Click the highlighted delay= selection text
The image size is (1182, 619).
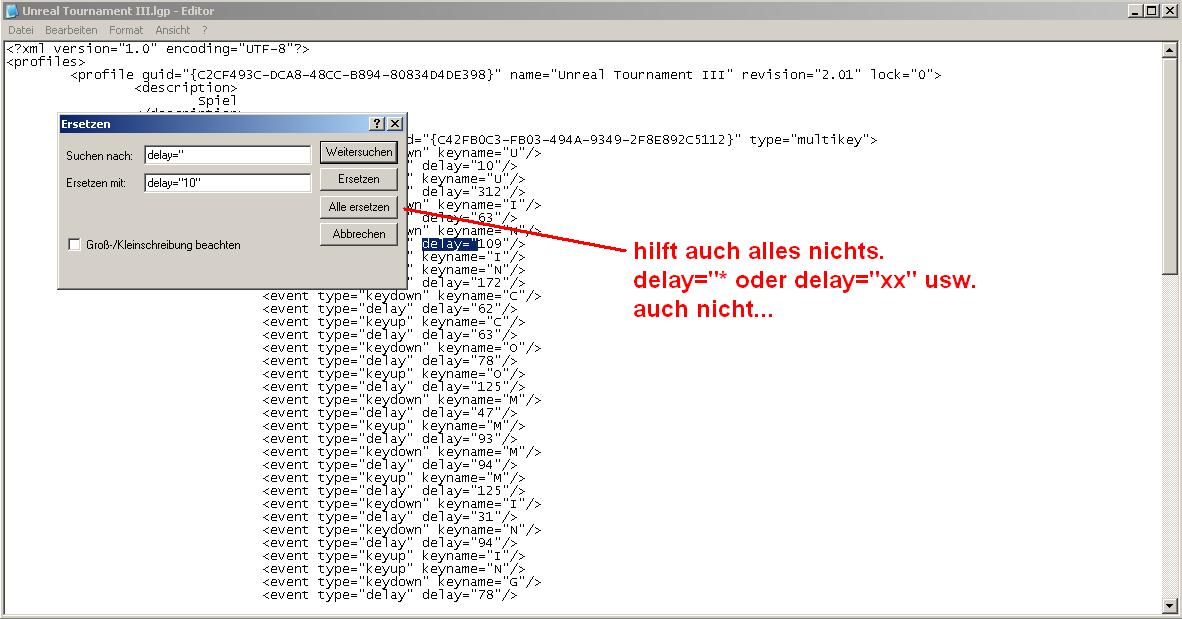[449, 244]
